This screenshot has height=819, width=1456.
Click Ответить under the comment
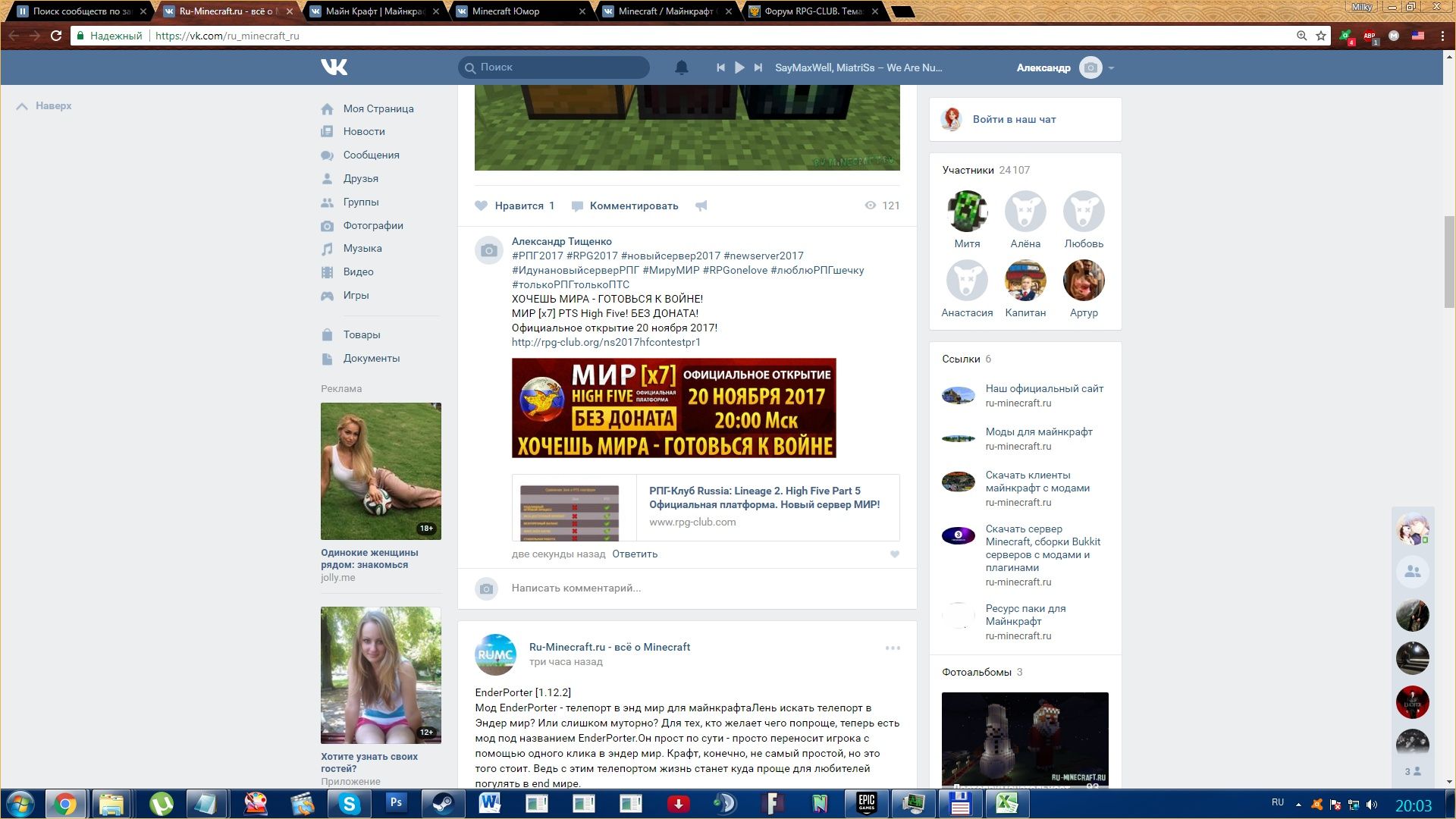pyautogui.click(x=635, y=554)
